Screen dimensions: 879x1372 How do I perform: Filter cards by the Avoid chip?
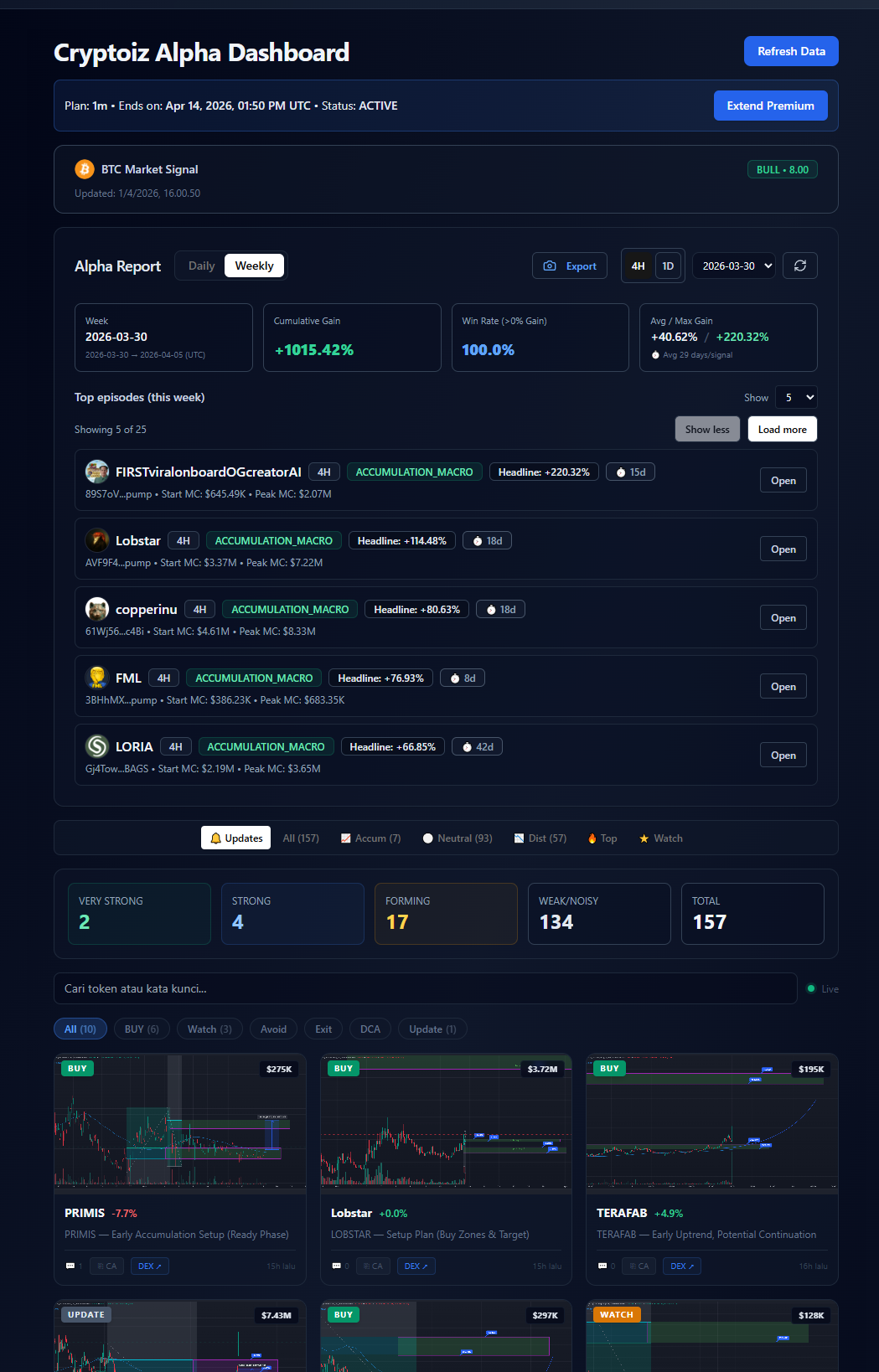click(x=273, y=1029)
